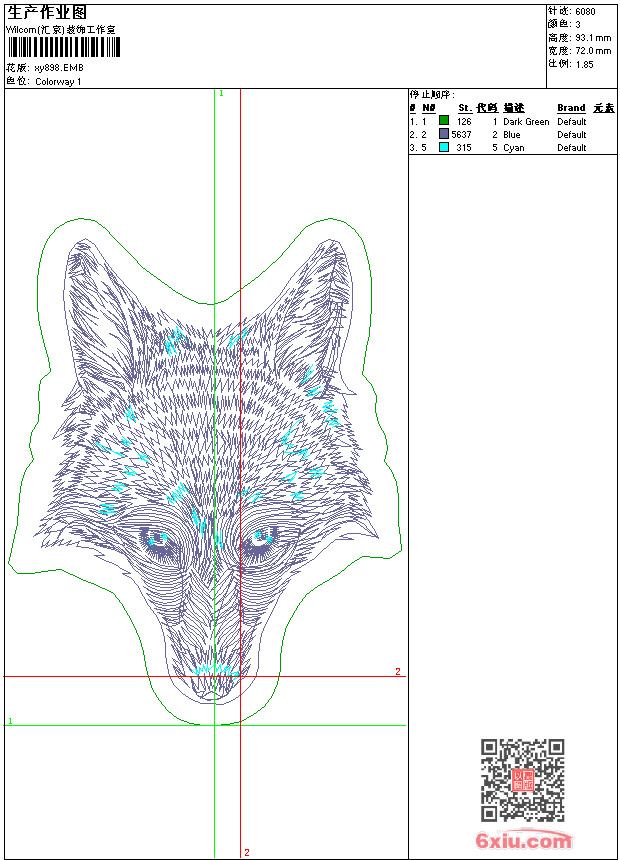Click the Dark Green color swatch
The width and height of the screenshot is (620, 860).
444,121
